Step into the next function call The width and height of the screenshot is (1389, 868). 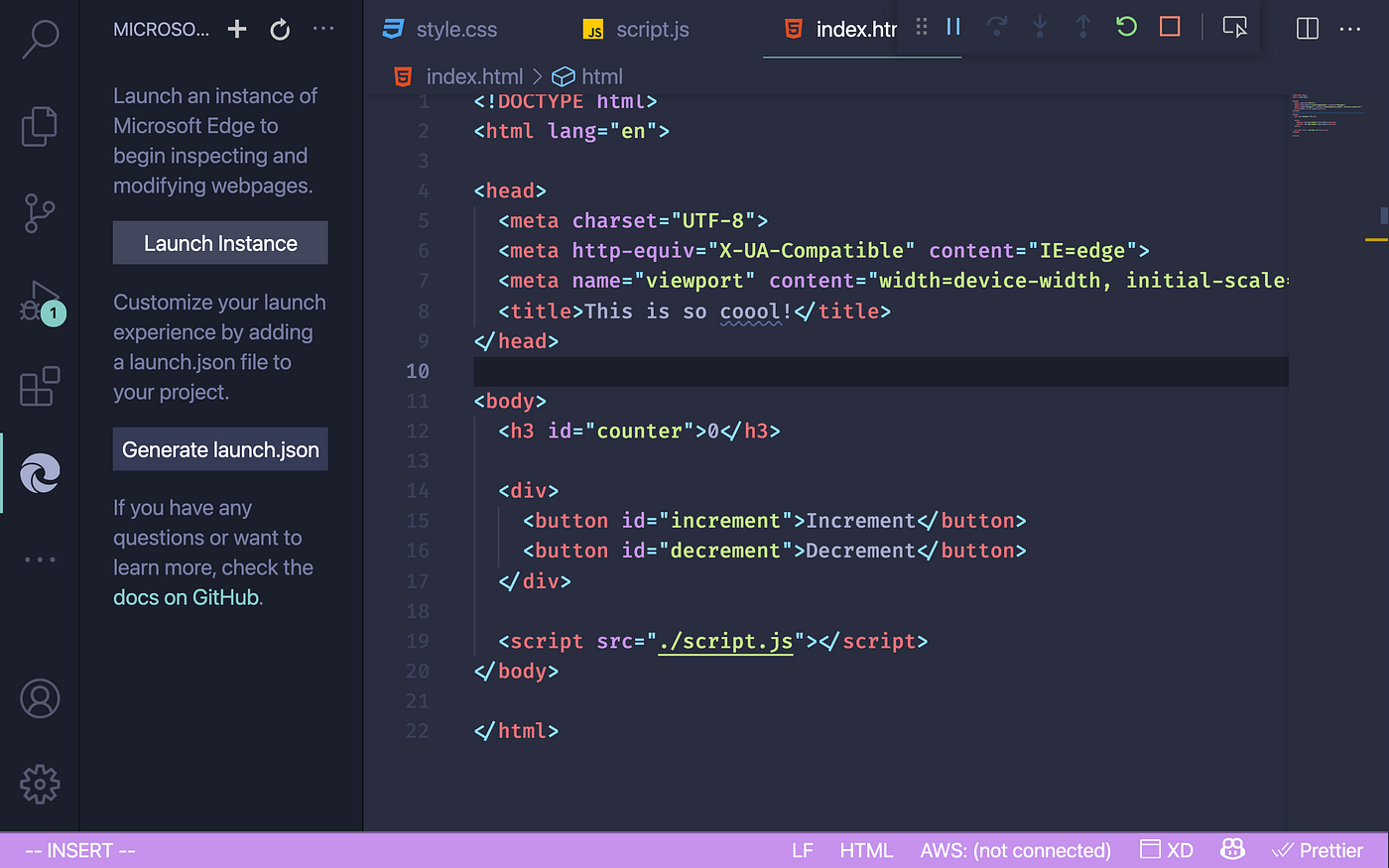tap(1040, 27)
